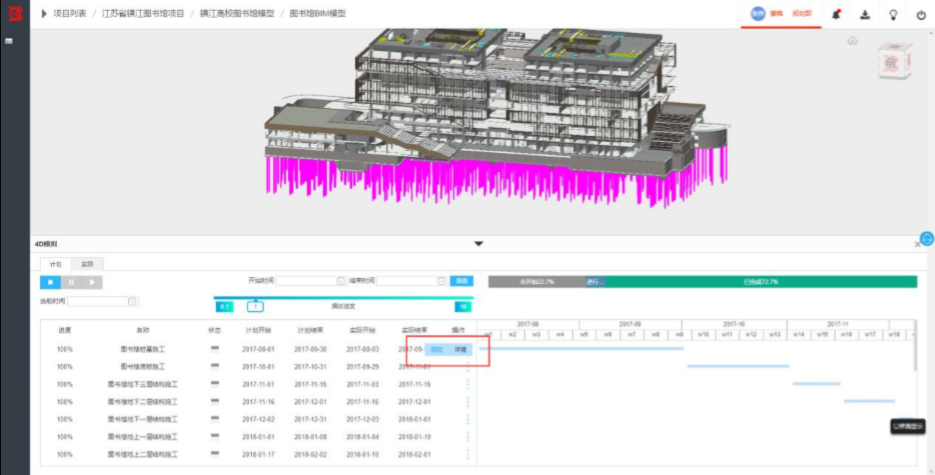Open the more menu for row starting 2017-11-16

click(468, 402)
